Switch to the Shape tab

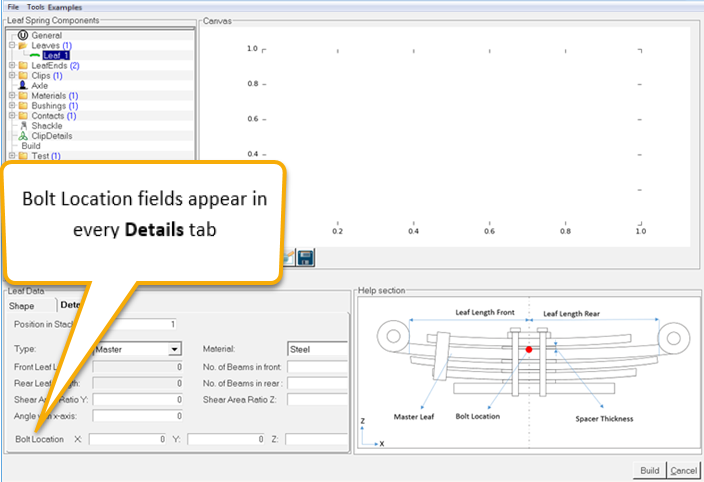pyautogui.click(x=22, y=306)
